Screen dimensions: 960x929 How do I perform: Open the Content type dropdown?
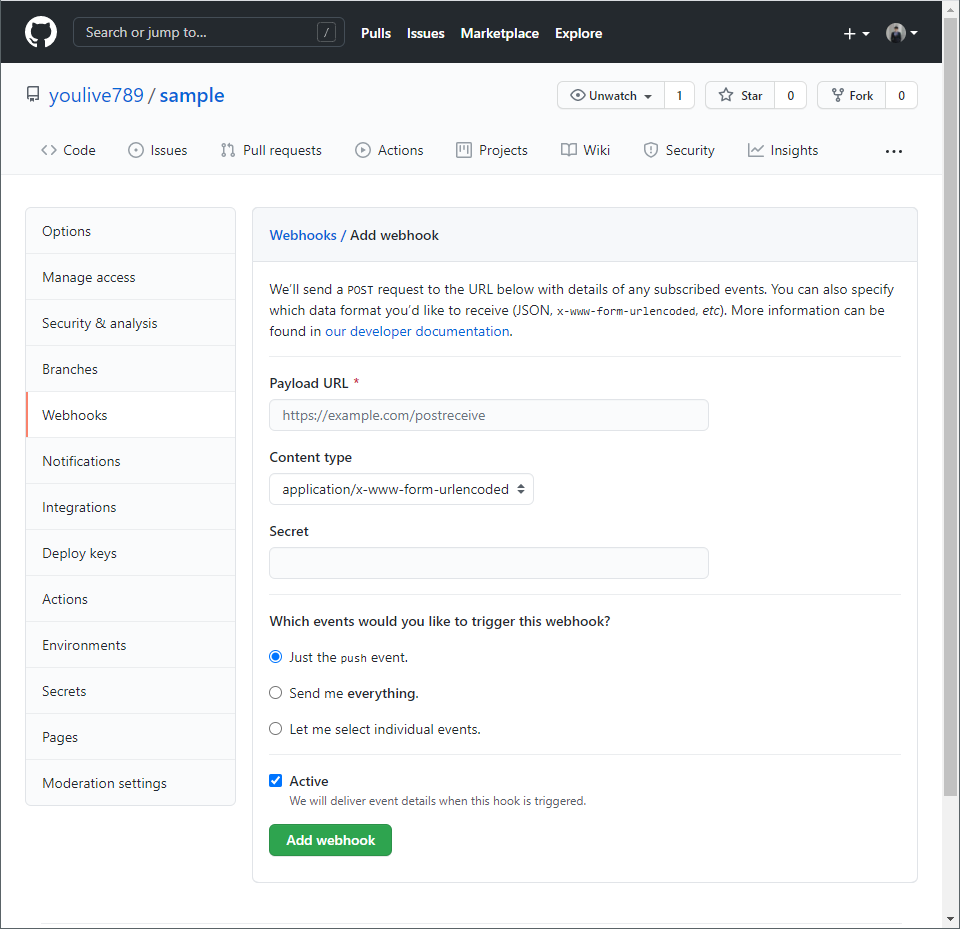point(401,489)
